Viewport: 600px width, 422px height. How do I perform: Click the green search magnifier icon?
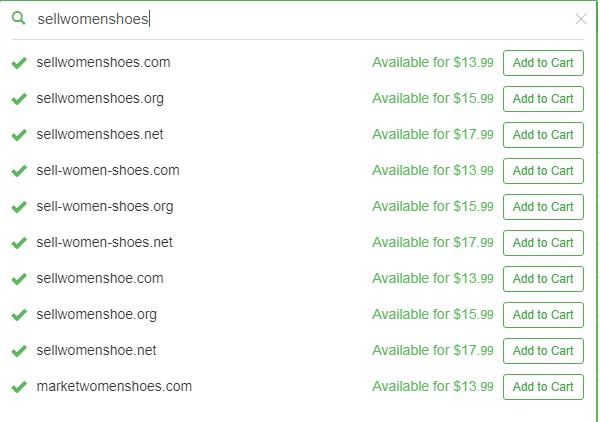click(18, 18)
